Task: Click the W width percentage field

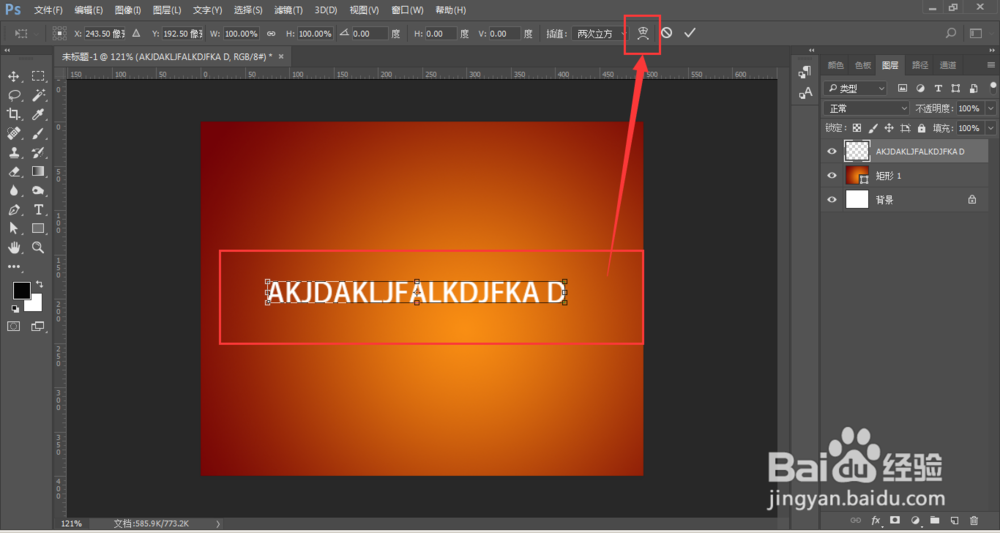Action: (x=241, y=33)
